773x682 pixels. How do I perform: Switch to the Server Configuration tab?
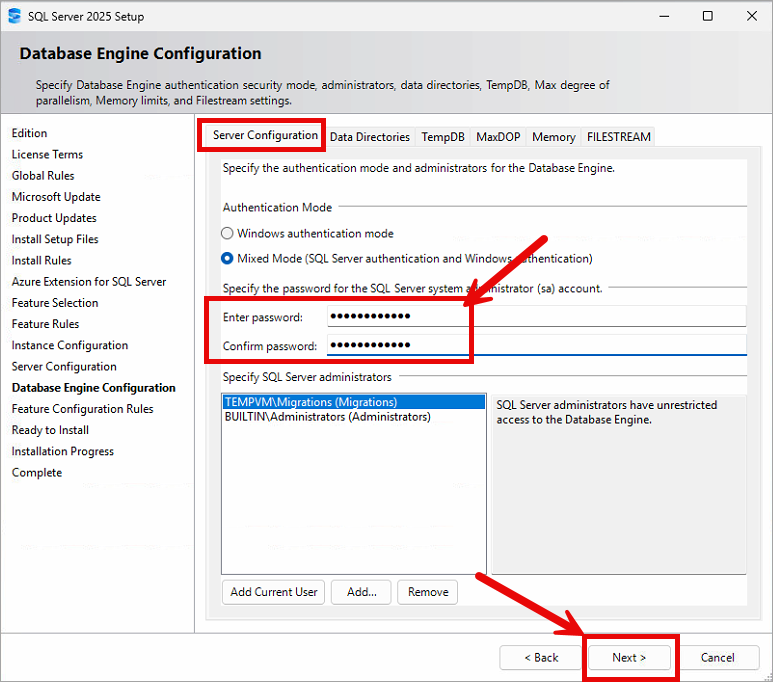(x=265, y=136)
